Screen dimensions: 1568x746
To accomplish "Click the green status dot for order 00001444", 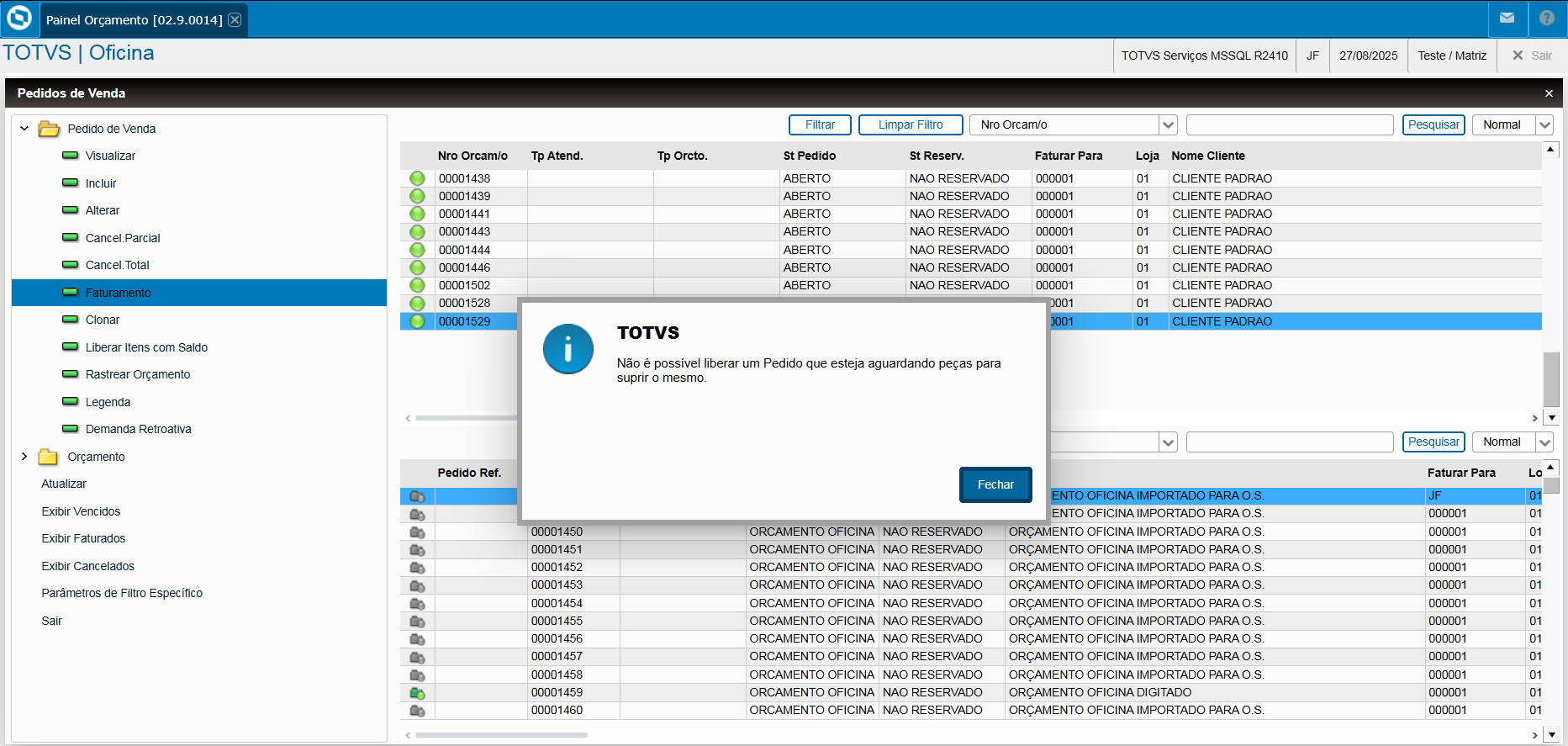I will tap(417, 250).
